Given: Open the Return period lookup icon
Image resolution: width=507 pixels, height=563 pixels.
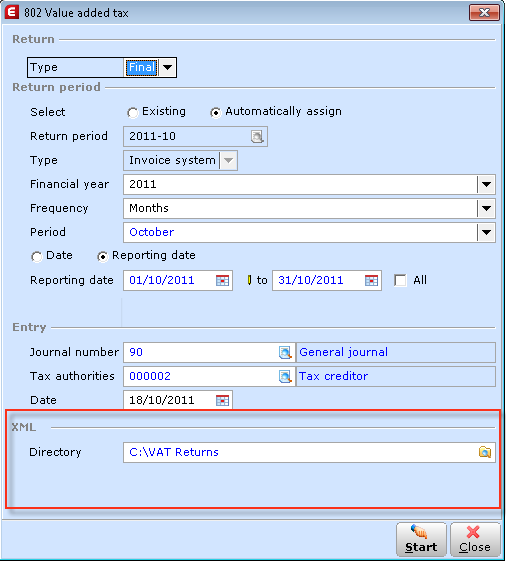Looking at the screenshot, I should point(257,137).
